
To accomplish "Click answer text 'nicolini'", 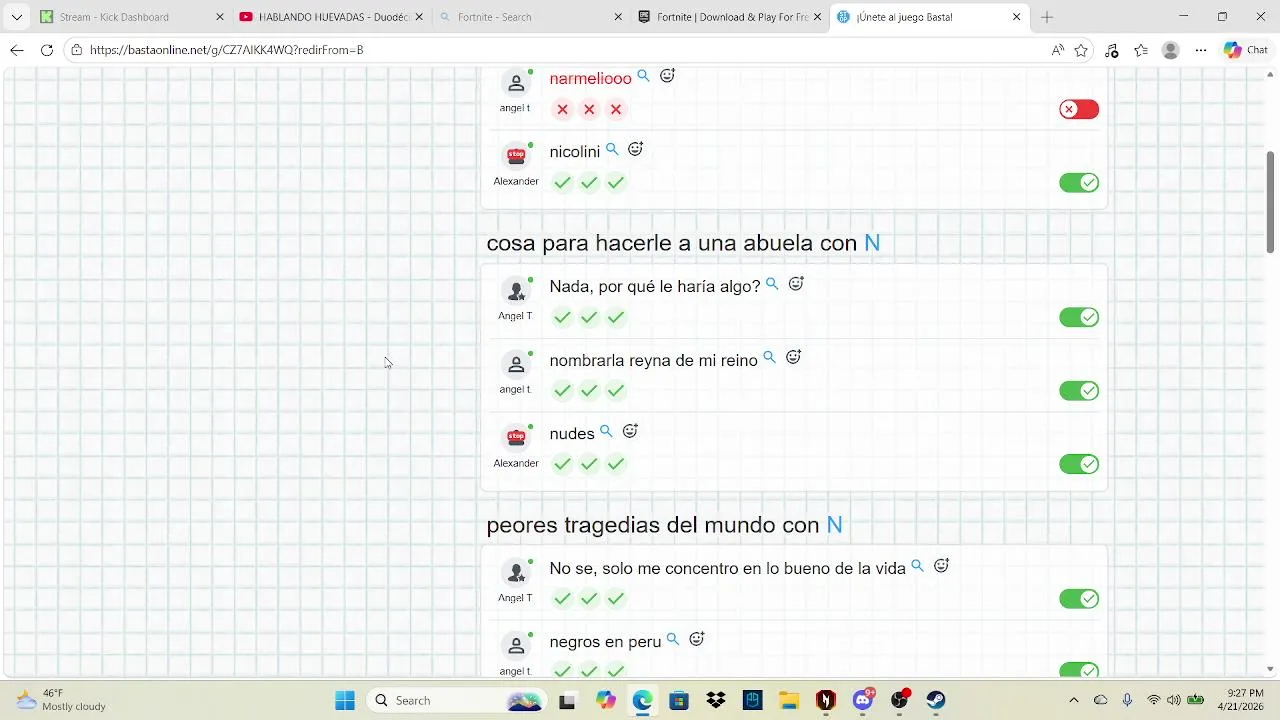I will tap(575, 152).
